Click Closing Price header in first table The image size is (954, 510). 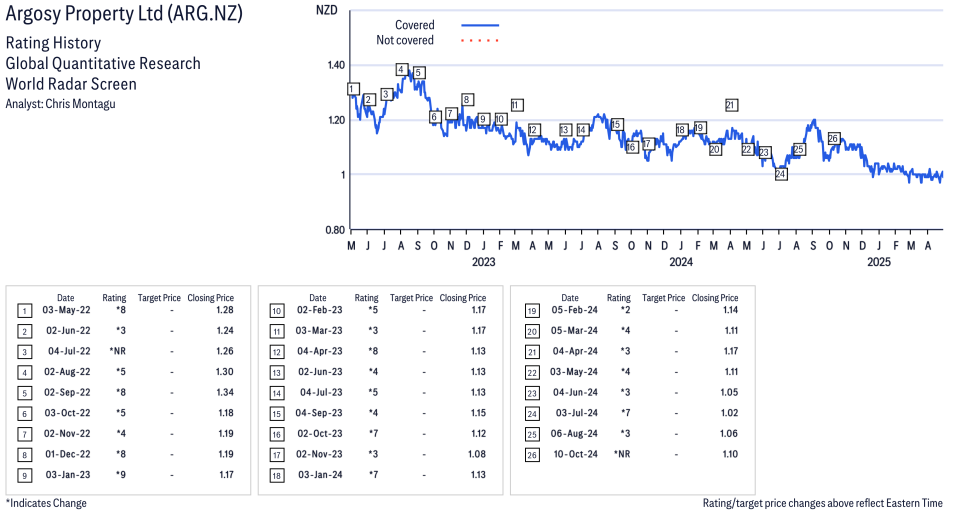(211, 298)
